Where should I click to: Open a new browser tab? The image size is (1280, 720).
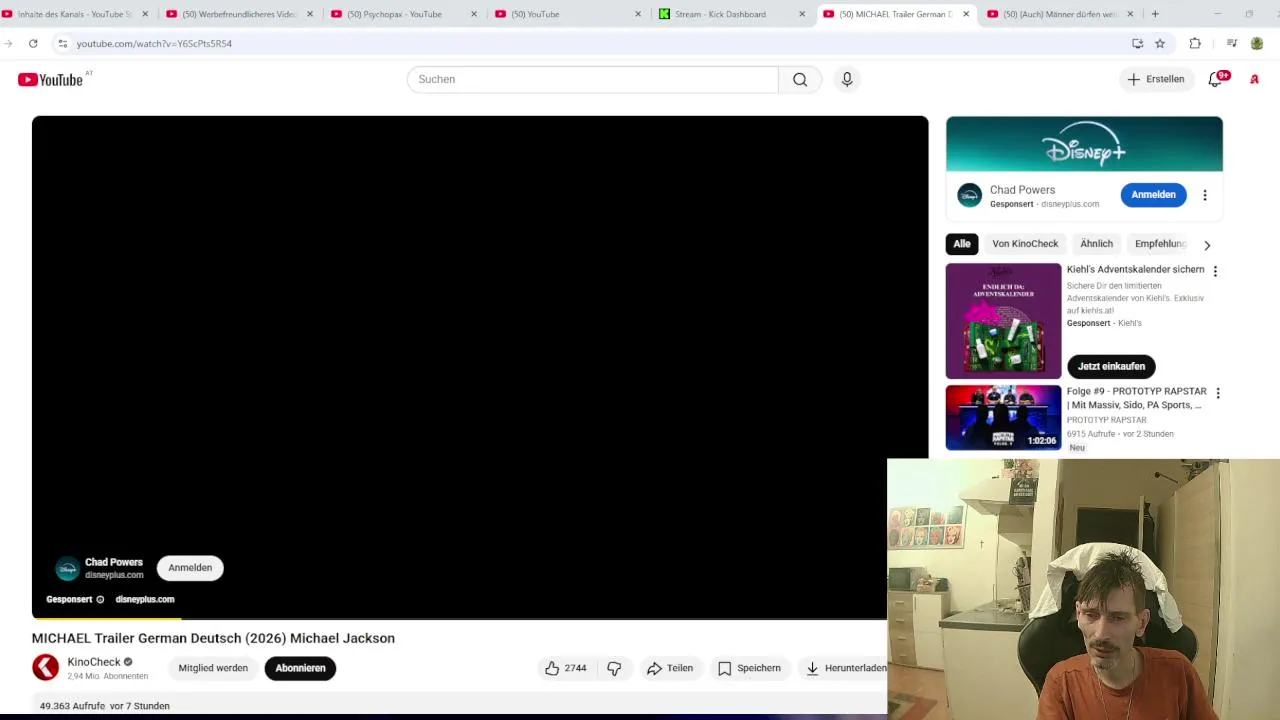click(x=1155, y=14)
